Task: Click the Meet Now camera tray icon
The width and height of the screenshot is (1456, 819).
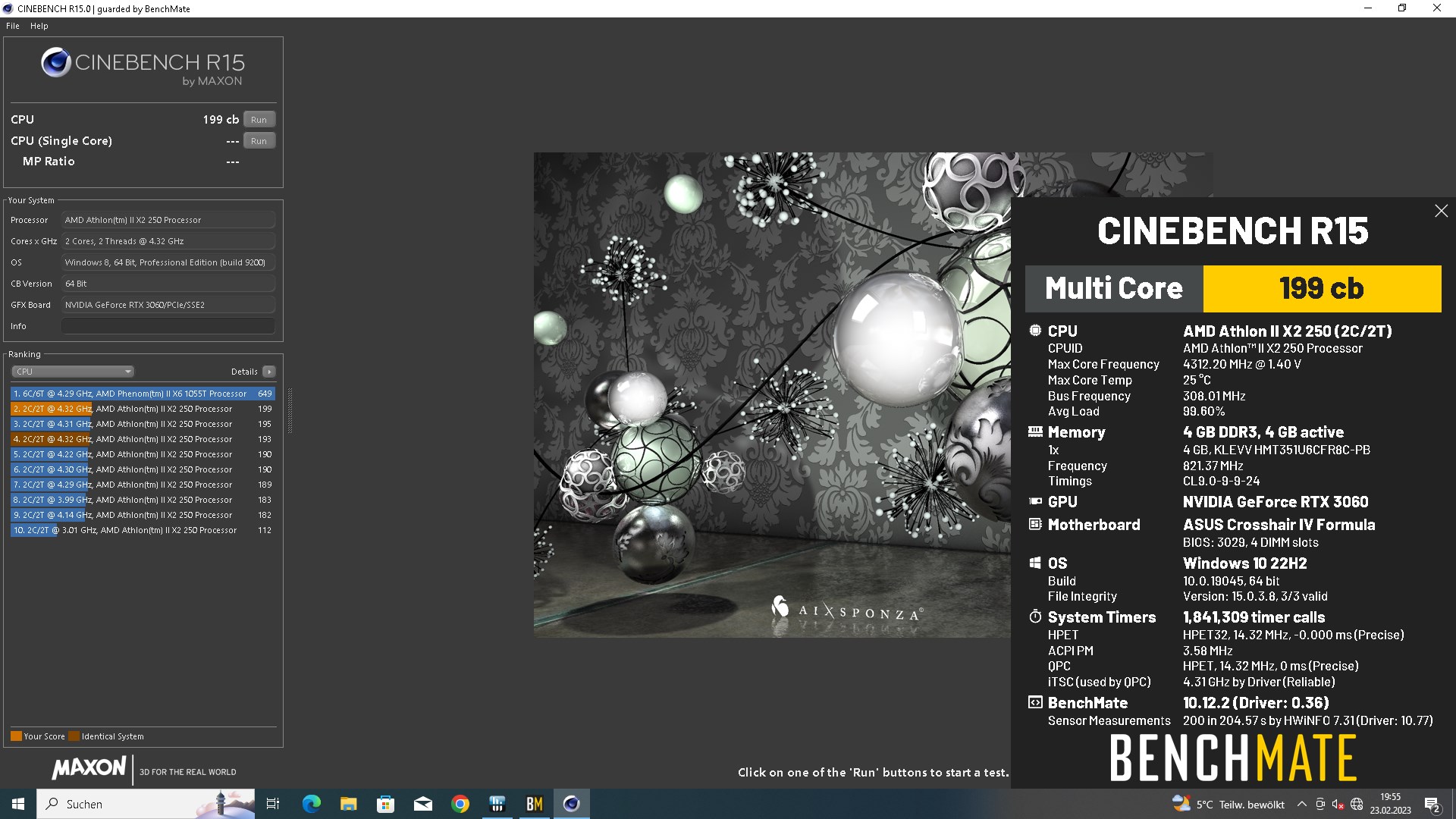Action: click(1320, 804)
